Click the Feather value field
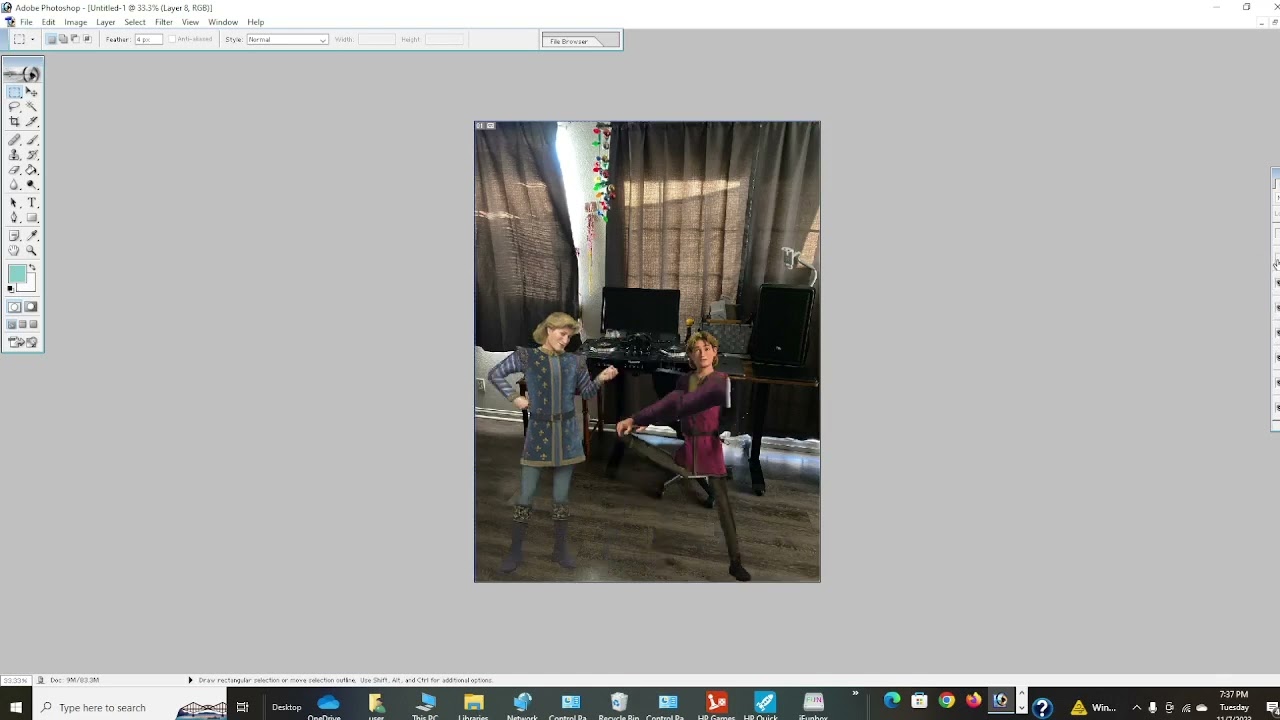 click(148, 39)
